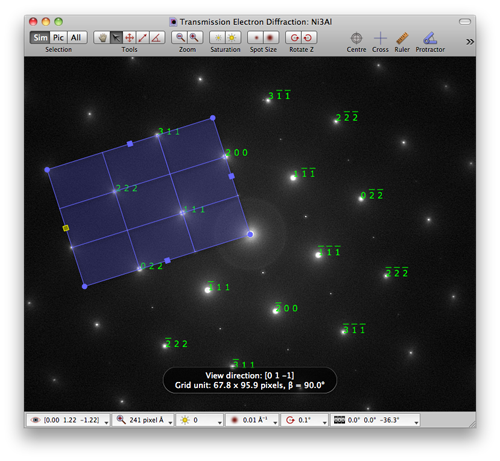Select the hand pan tool
This screenshot has height=461, width=500.
[x=102, y=38]
